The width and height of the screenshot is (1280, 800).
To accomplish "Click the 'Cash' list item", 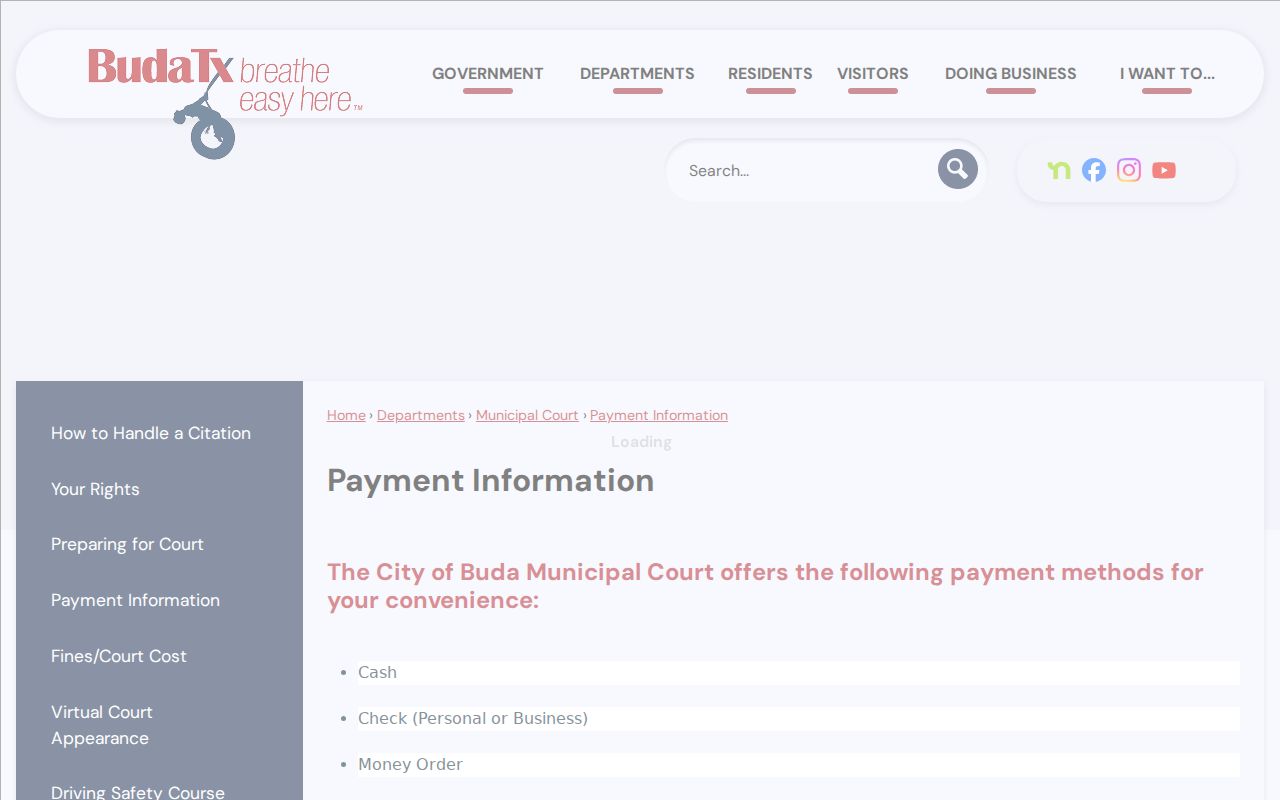I will click(x=798, y=673).
